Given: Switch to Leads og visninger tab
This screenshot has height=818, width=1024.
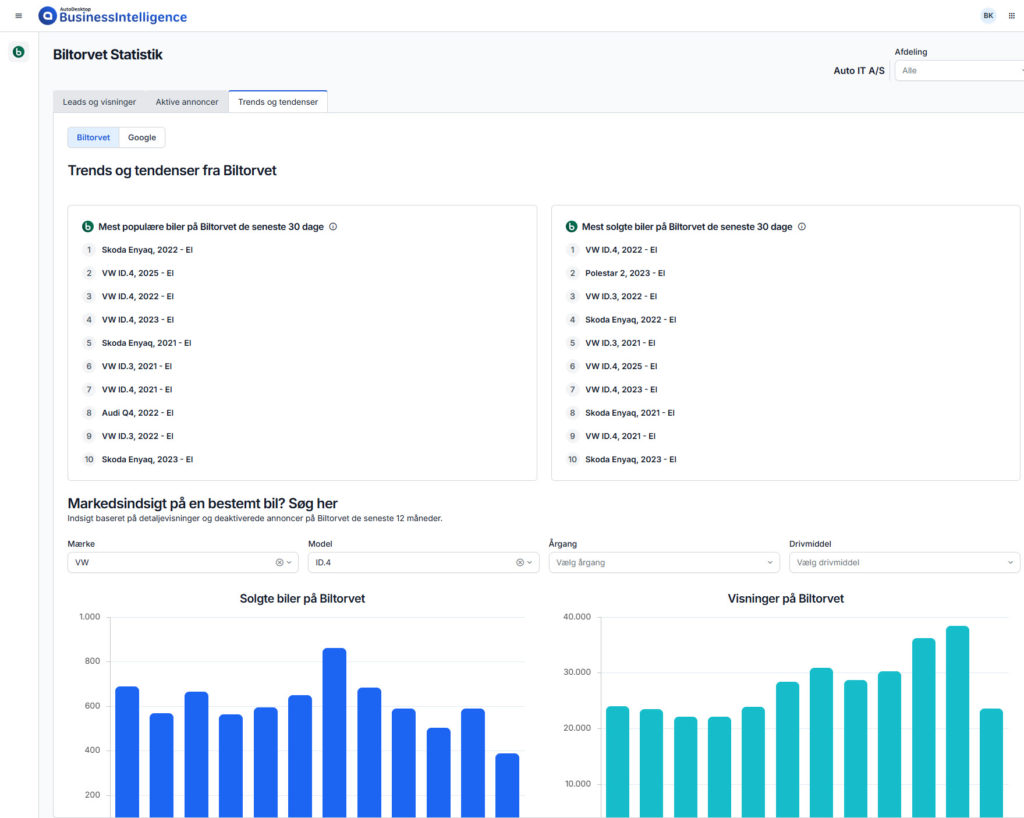Looking at the screenshot, I should pyautogui.click(x=99, y=102).
